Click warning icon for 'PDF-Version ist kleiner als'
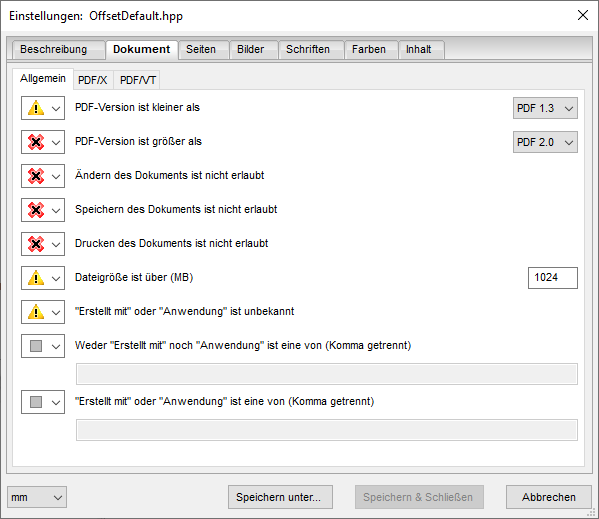 (x=36, y=108)
